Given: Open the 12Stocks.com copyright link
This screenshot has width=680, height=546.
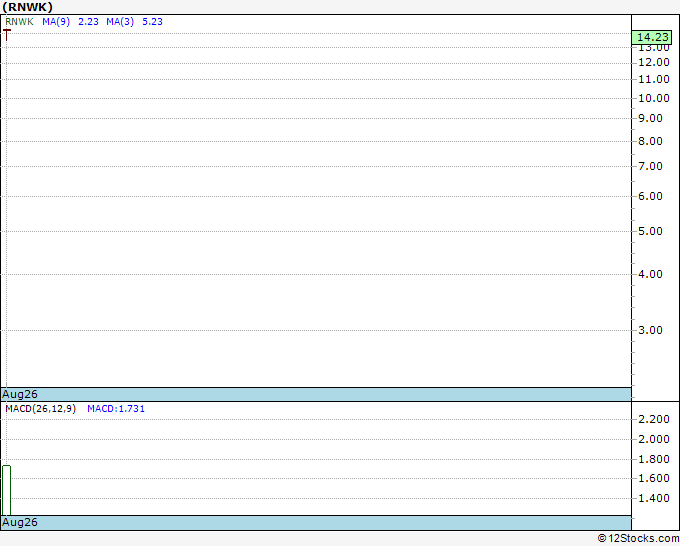Looking at the screenshot, I should pyautogui.click(x=638, y=539).
